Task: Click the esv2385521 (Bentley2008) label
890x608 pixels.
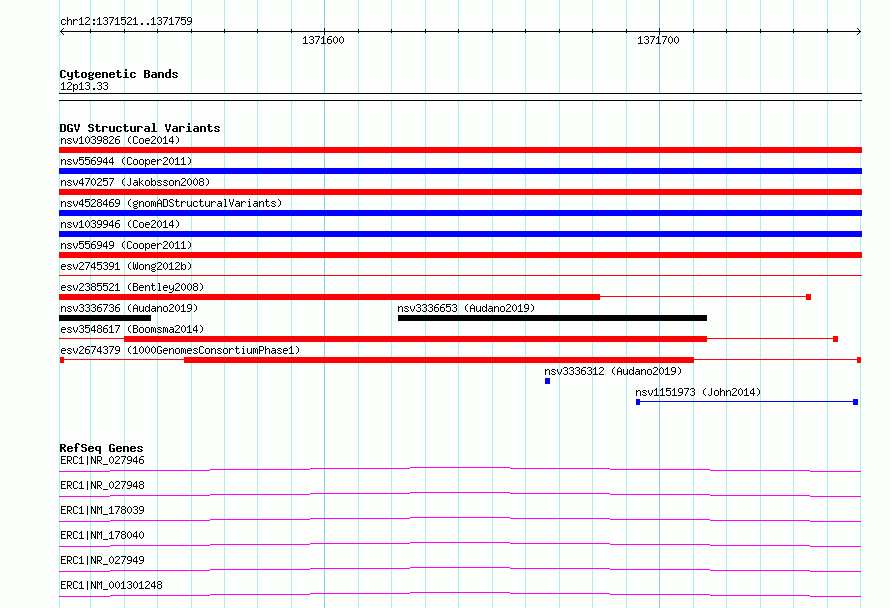Action: click(x=132, y=287)
